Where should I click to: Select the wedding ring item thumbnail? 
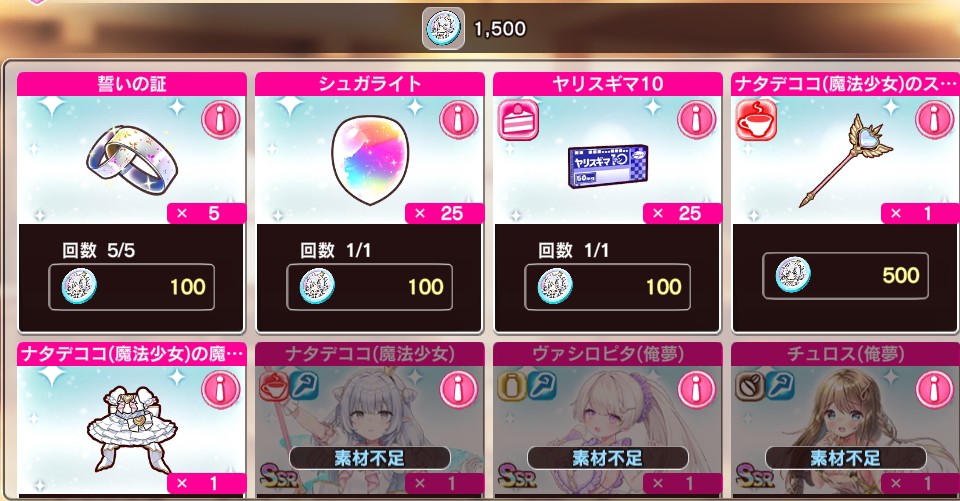point(132,160)
